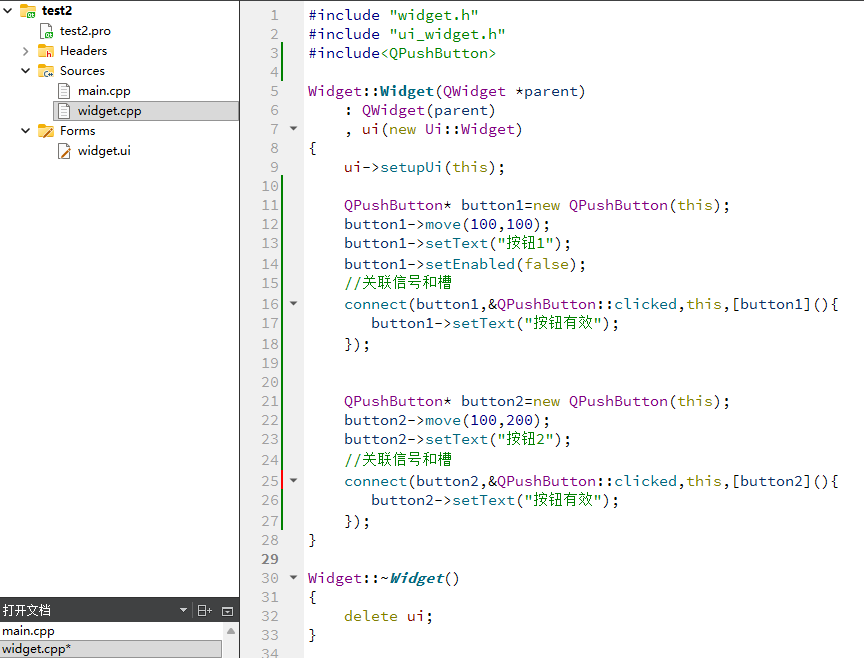
Task: Click 'setEnabled' on line 14
Action: (470, 264)
